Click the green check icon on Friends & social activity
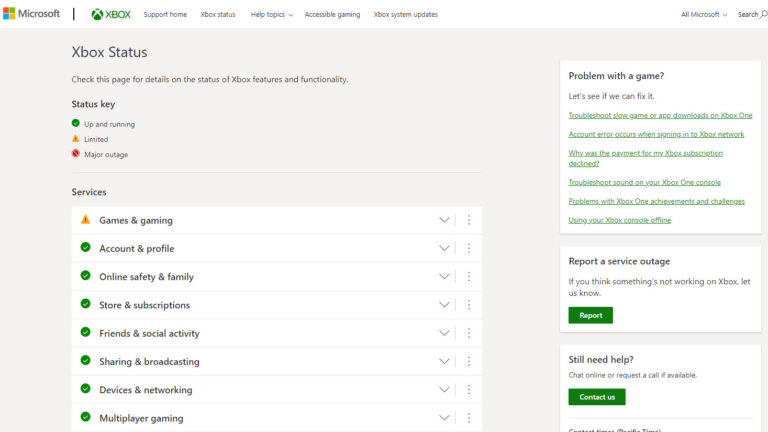768x432 pixels. click(x=85, y=332)
